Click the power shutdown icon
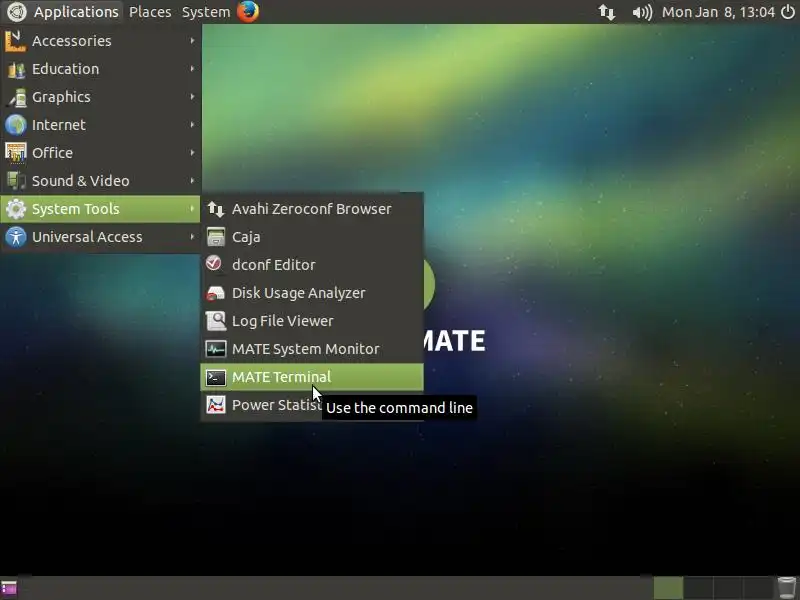This screenshot has width=800, height=600. click(788, 12)
